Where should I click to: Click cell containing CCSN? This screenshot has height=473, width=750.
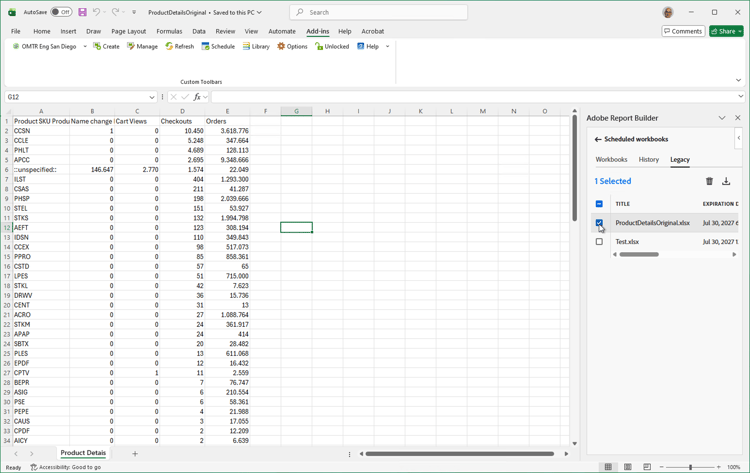[x=41, y=131]
